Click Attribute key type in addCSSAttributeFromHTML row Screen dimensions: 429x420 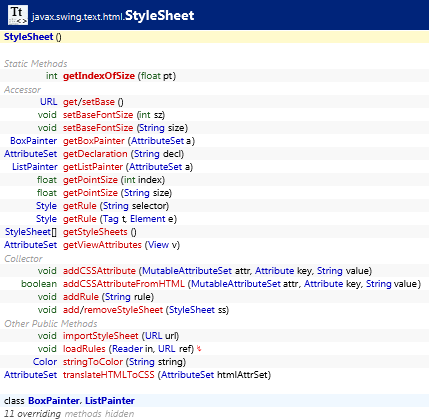(323, 284)
